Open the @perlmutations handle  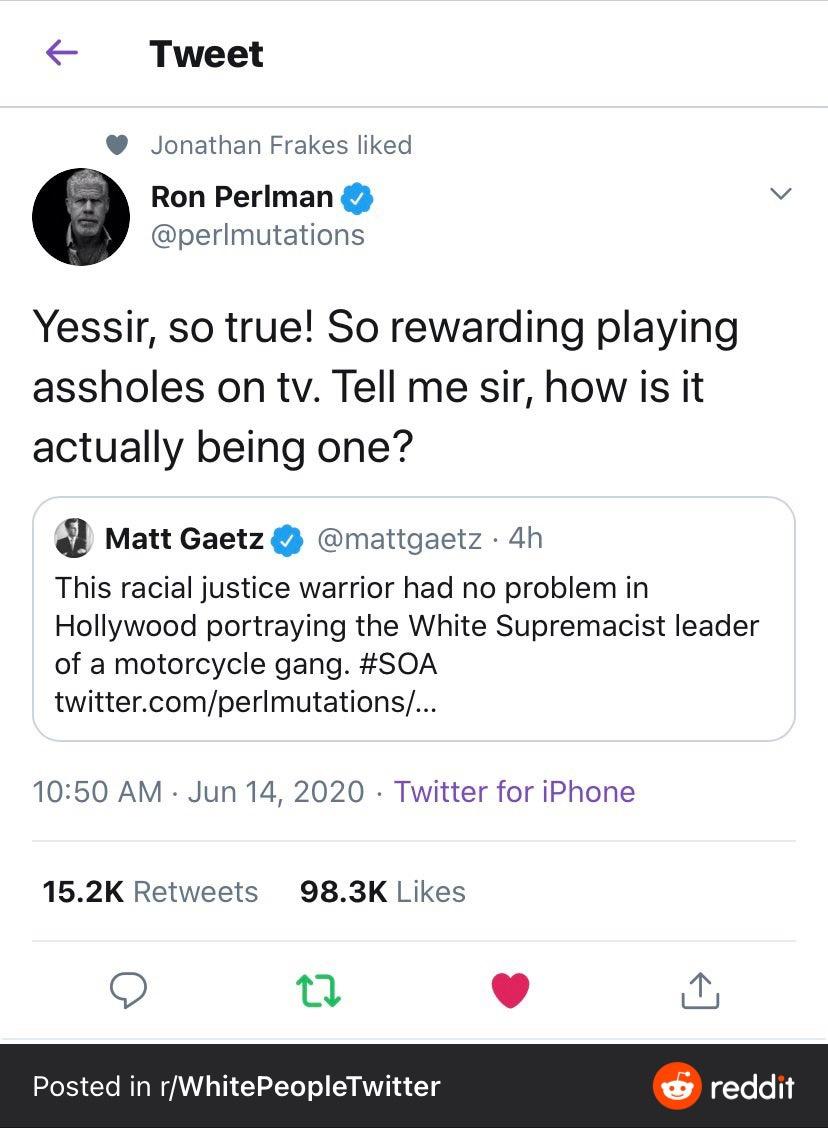coord(257,235)
